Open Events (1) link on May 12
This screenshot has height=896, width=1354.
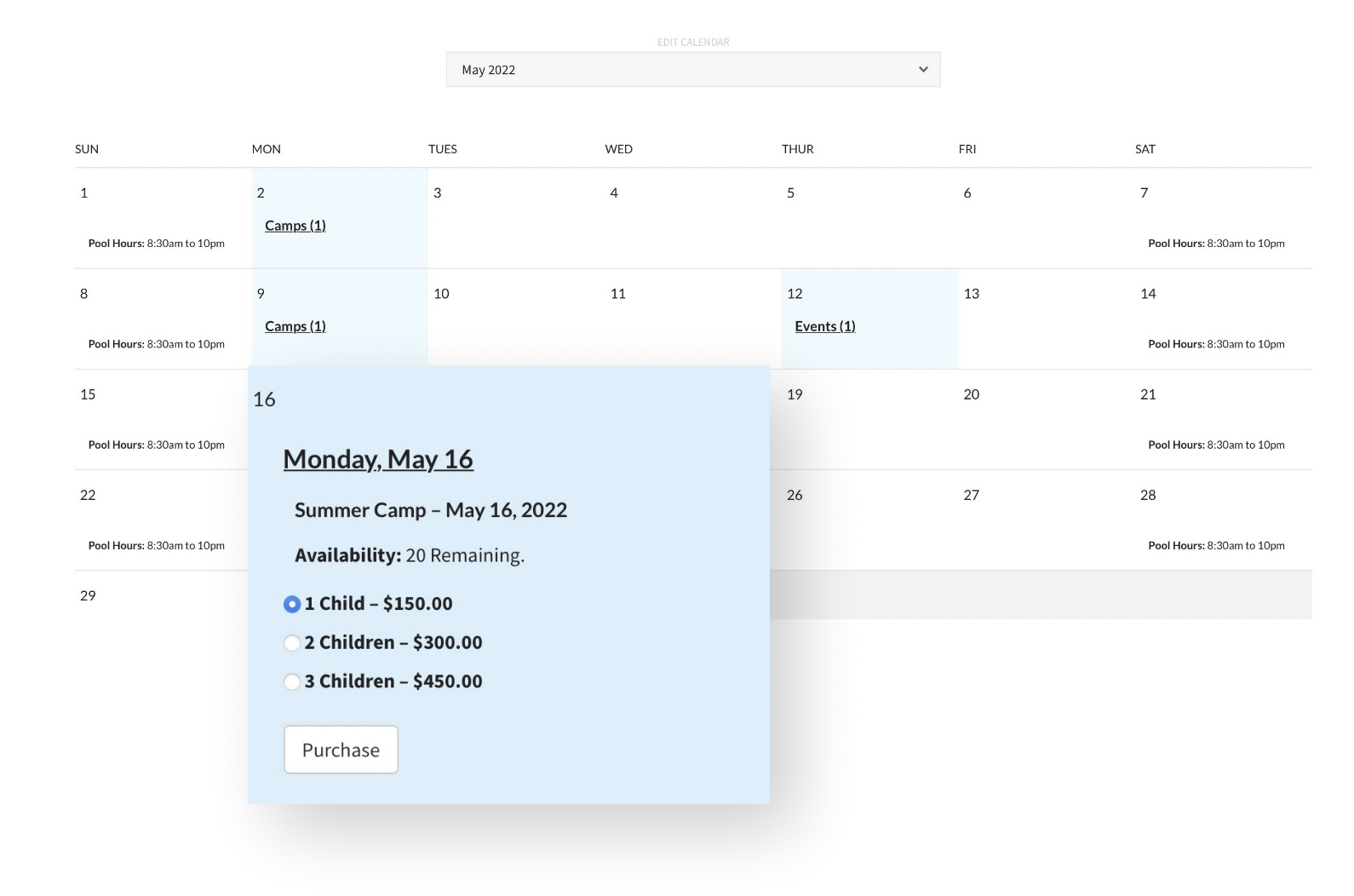pos(824,326)
